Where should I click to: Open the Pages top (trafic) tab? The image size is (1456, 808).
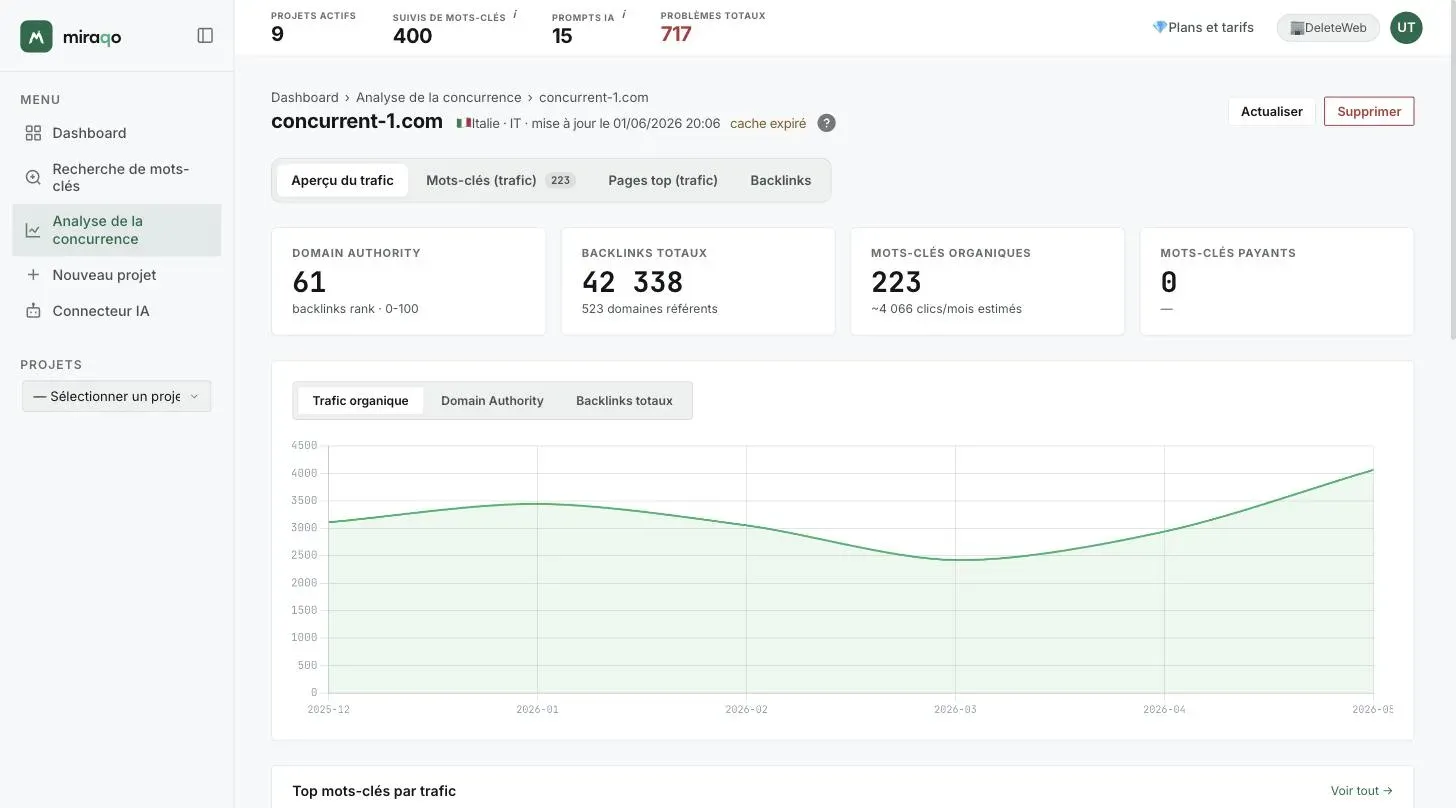(663, 181)
